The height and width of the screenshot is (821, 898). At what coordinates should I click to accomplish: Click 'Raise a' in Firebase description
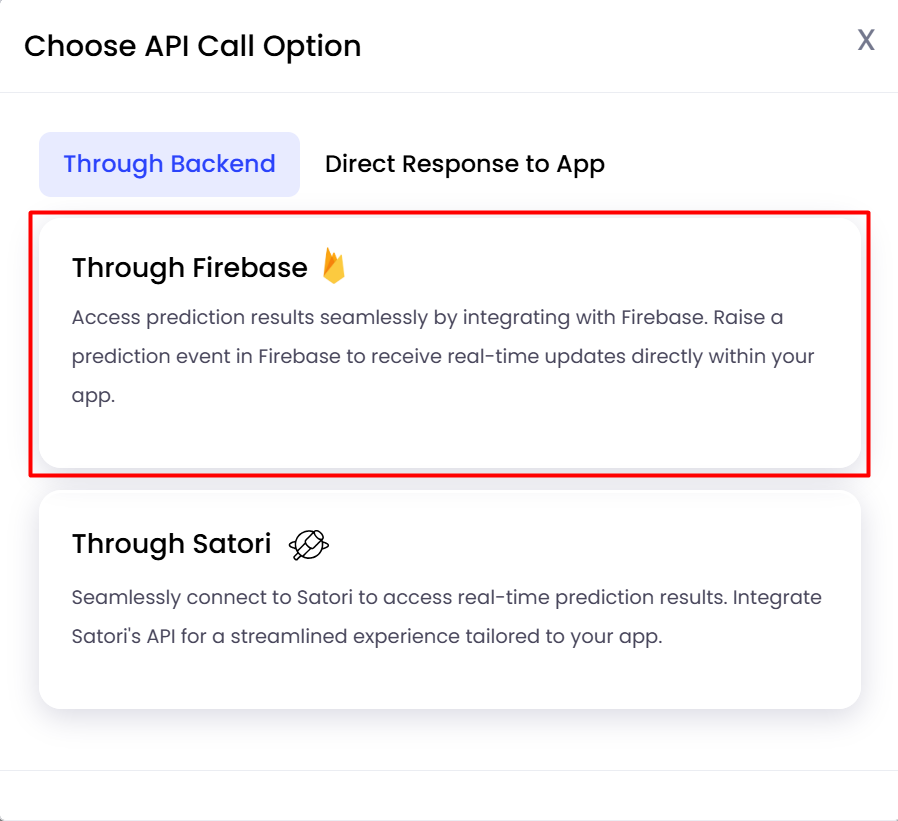click(748, 317)
